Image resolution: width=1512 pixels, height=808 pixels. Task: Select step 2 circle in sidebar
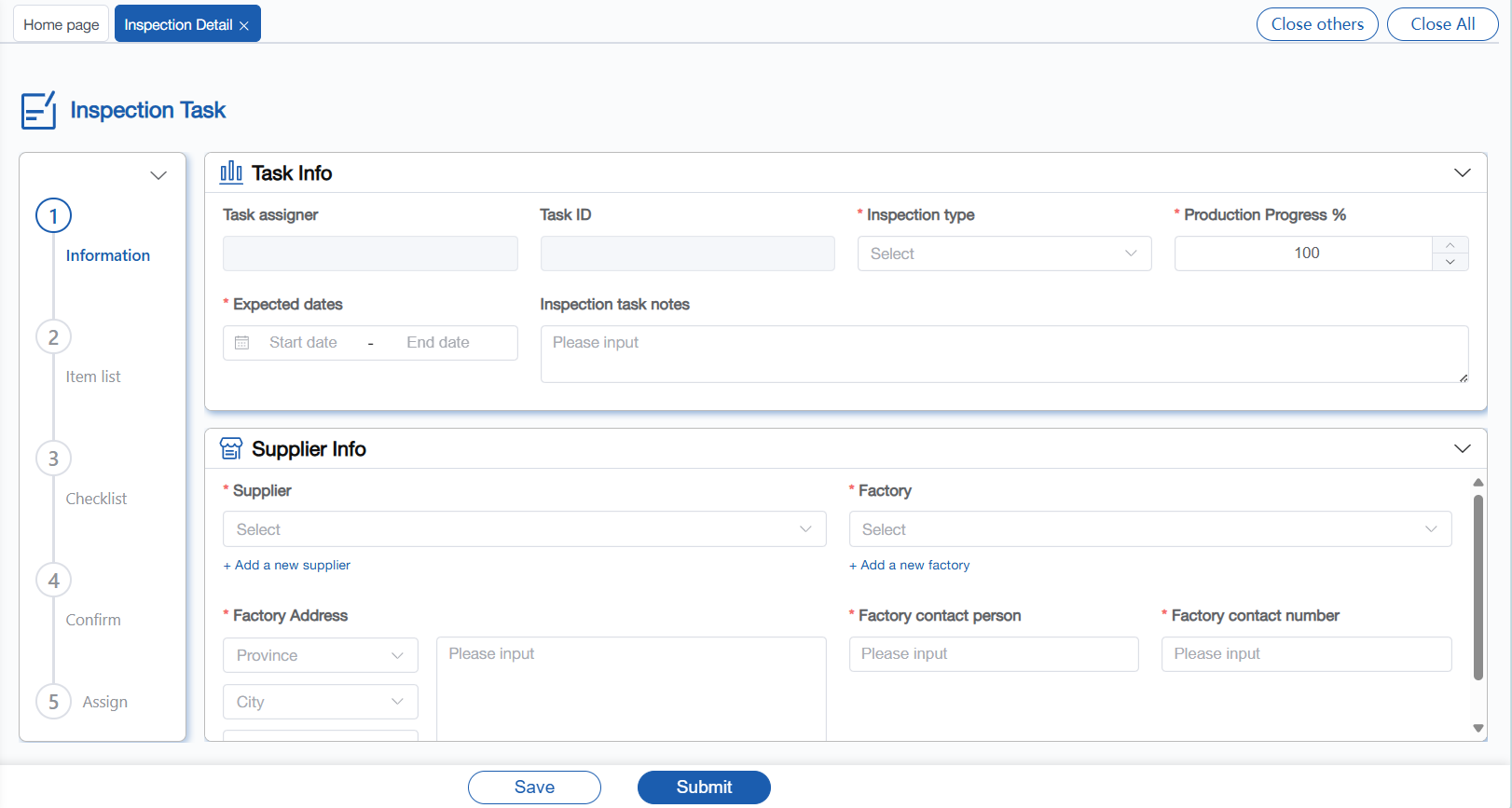coord(53,337)
